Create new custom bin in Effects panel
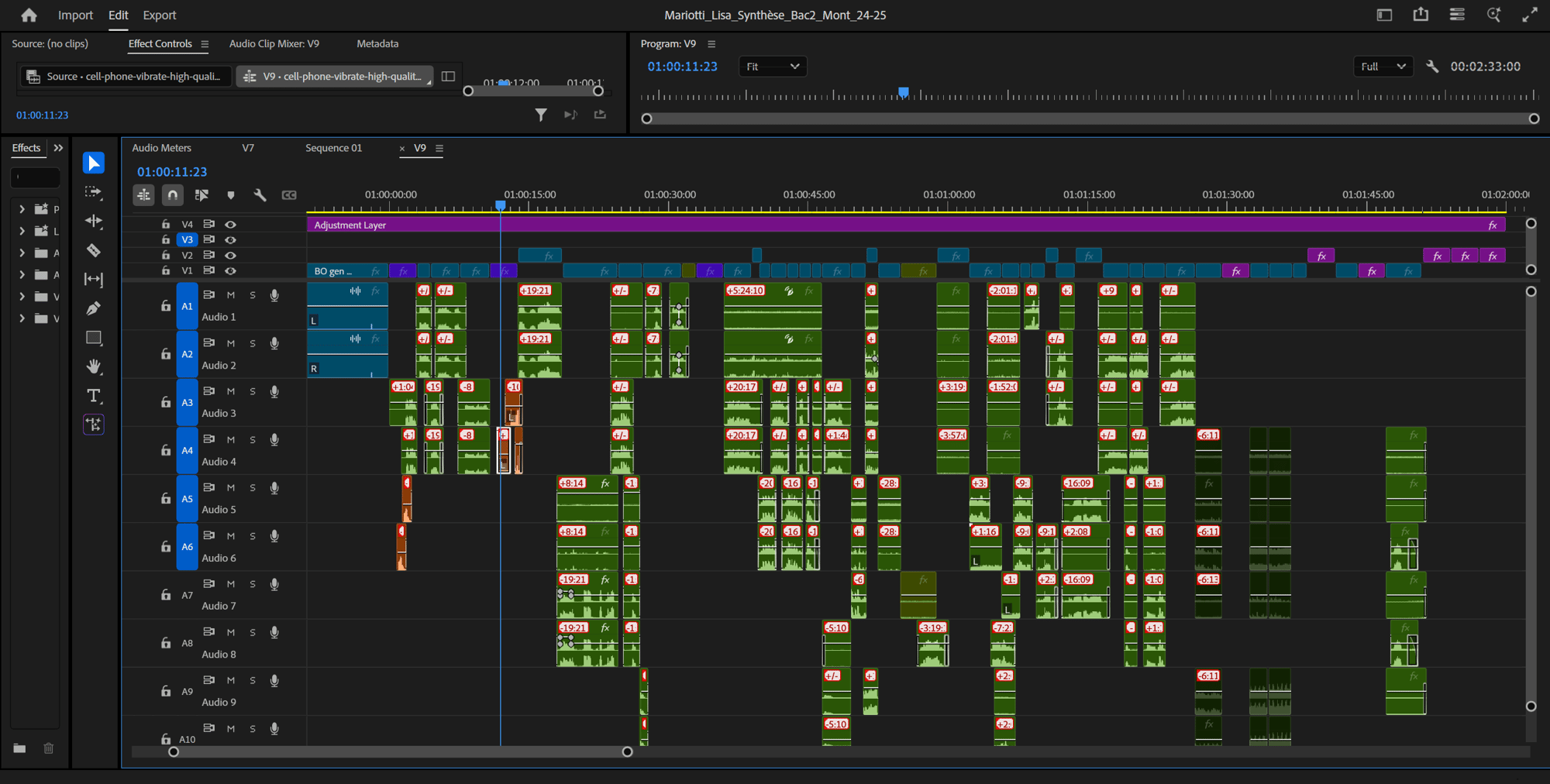Screen dimensions: 1550x784 pyautogui.click(x=19, y=748)
